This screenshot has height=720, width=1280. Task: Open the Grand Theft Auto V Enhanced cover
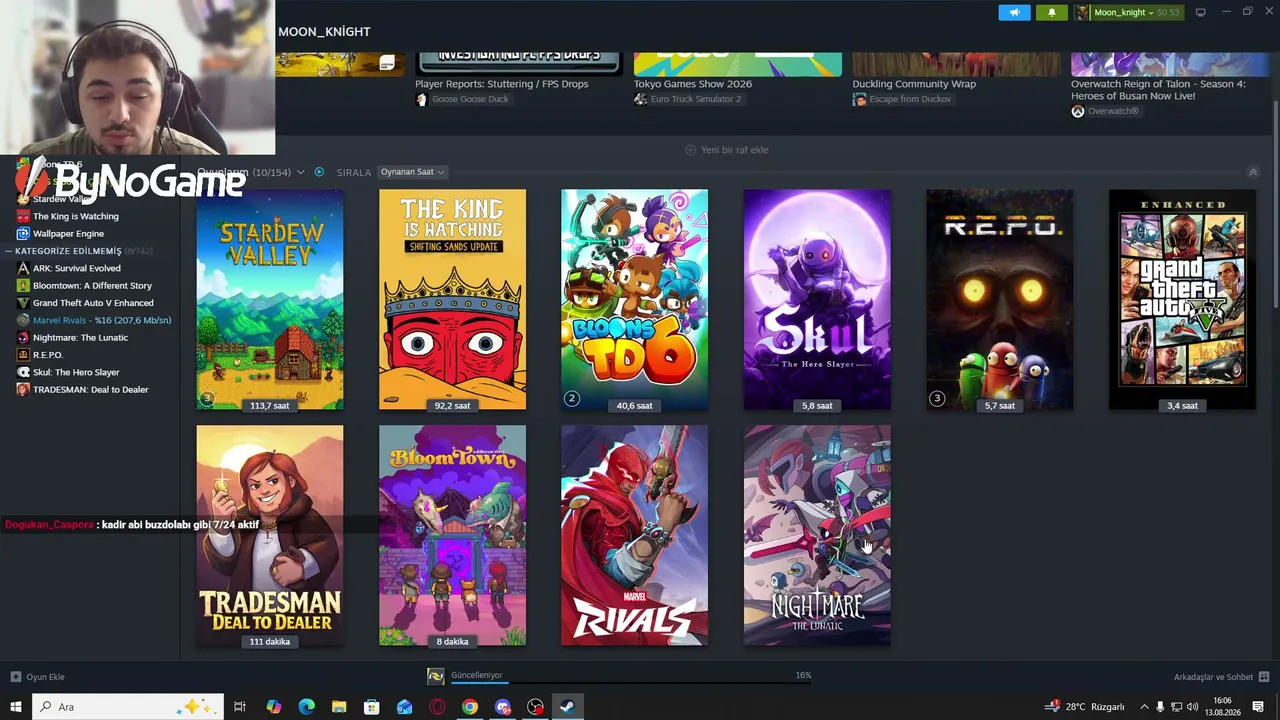point(1182,299)
